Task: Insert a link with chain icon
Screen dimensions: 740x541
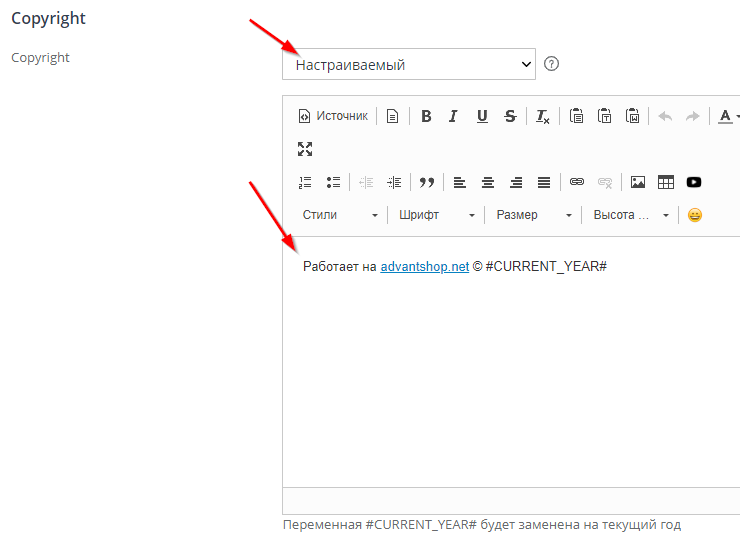Action: tap(576, 182)
